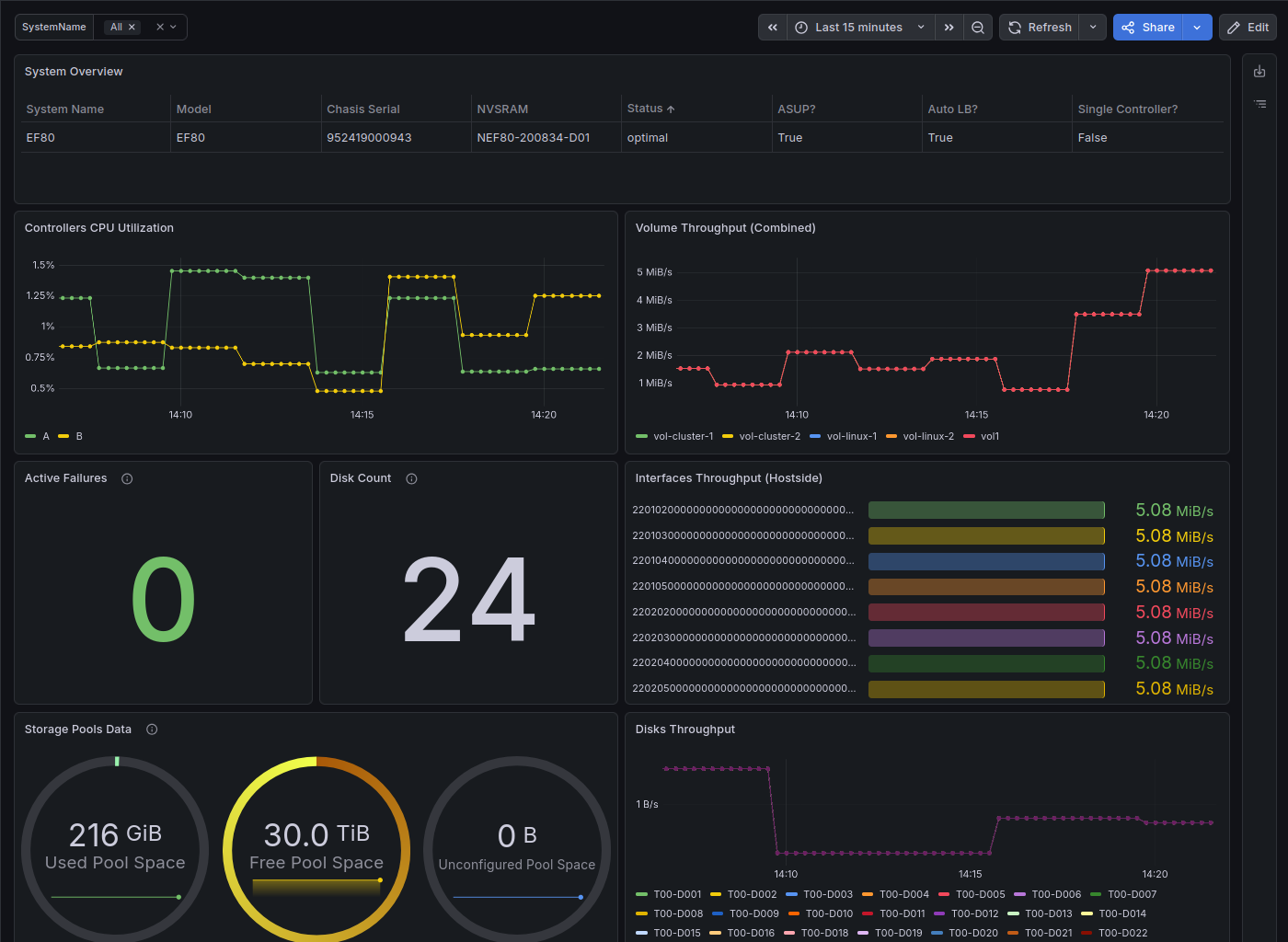Viewport: 1288px width, 942px height.
Task: Click the System Overview panel title
Action: [x=74, y=72]
